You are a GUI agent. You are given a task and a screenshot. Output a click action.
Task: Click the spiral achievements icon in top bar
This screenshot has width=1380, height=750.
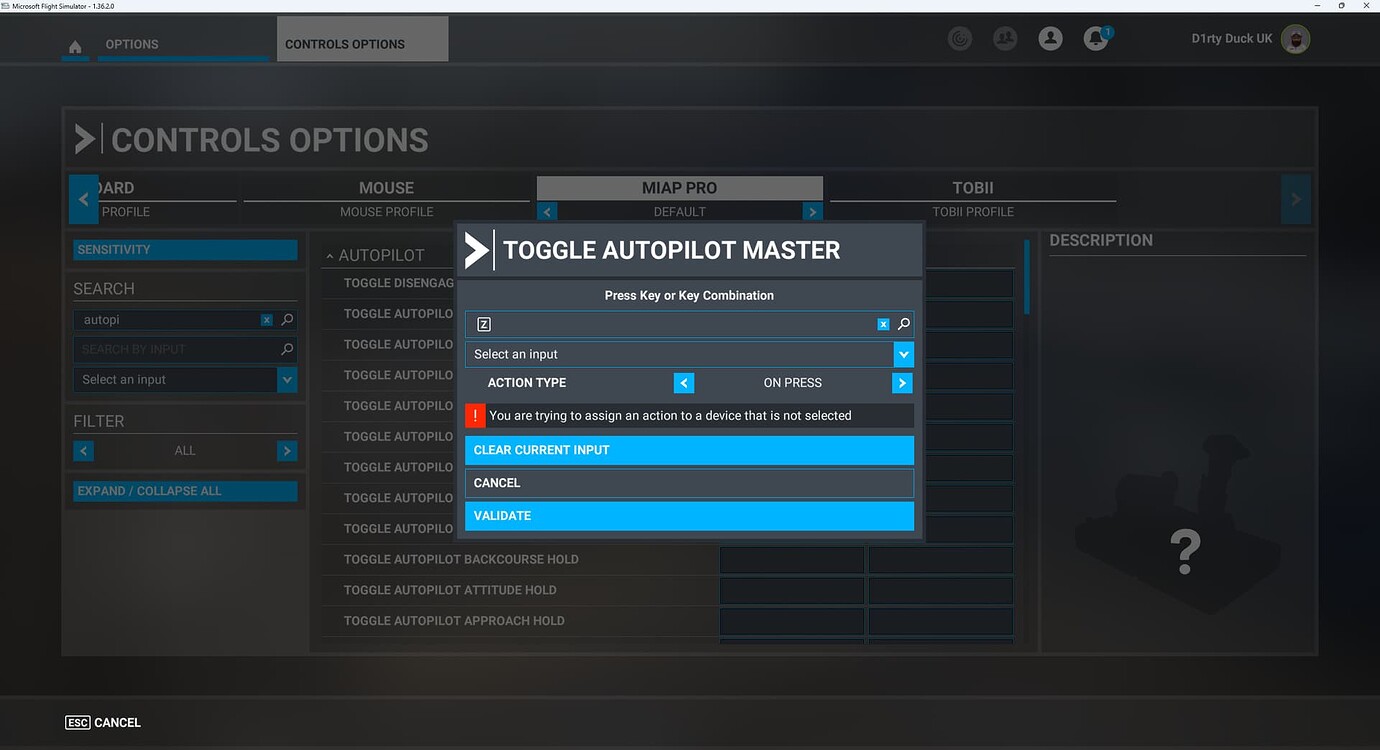tap(960, 38)
